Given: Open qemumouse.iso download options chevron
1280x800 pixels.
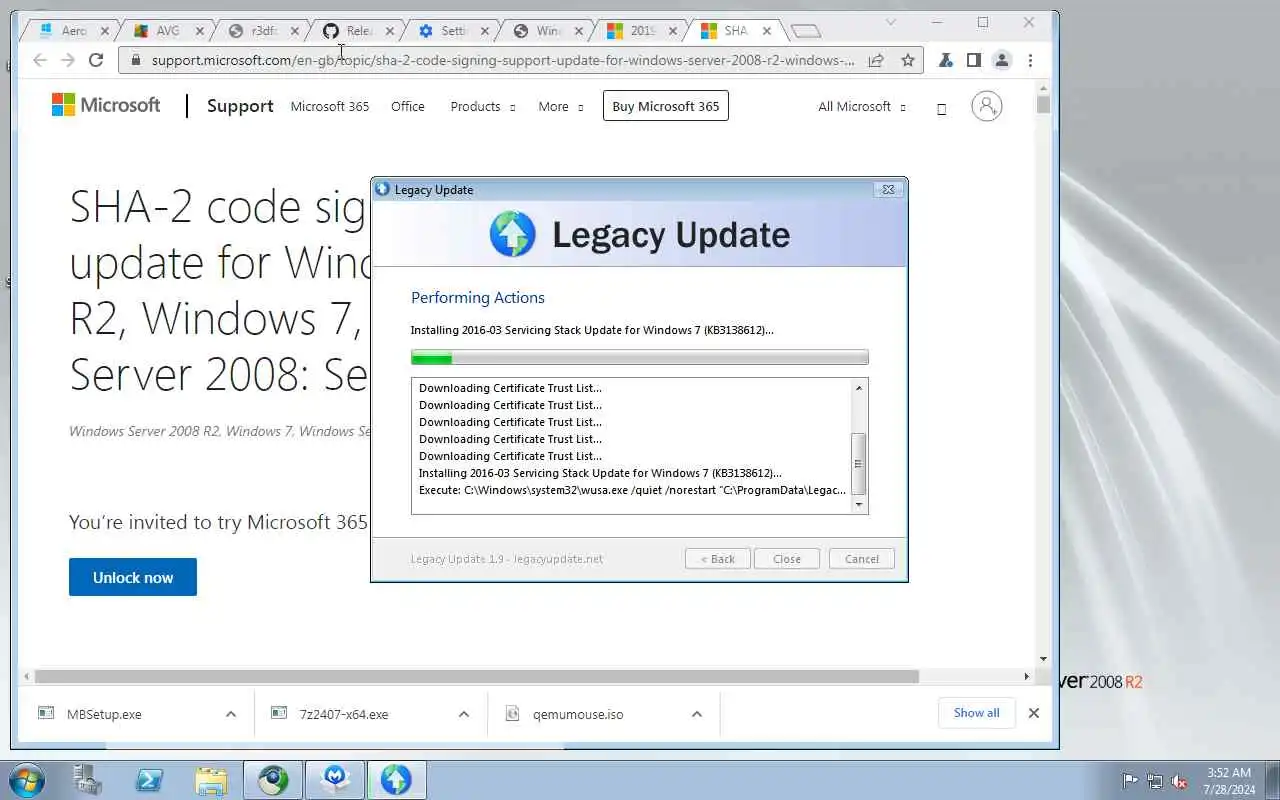Looking at the screenshot, I should click(x=697, y=714).
